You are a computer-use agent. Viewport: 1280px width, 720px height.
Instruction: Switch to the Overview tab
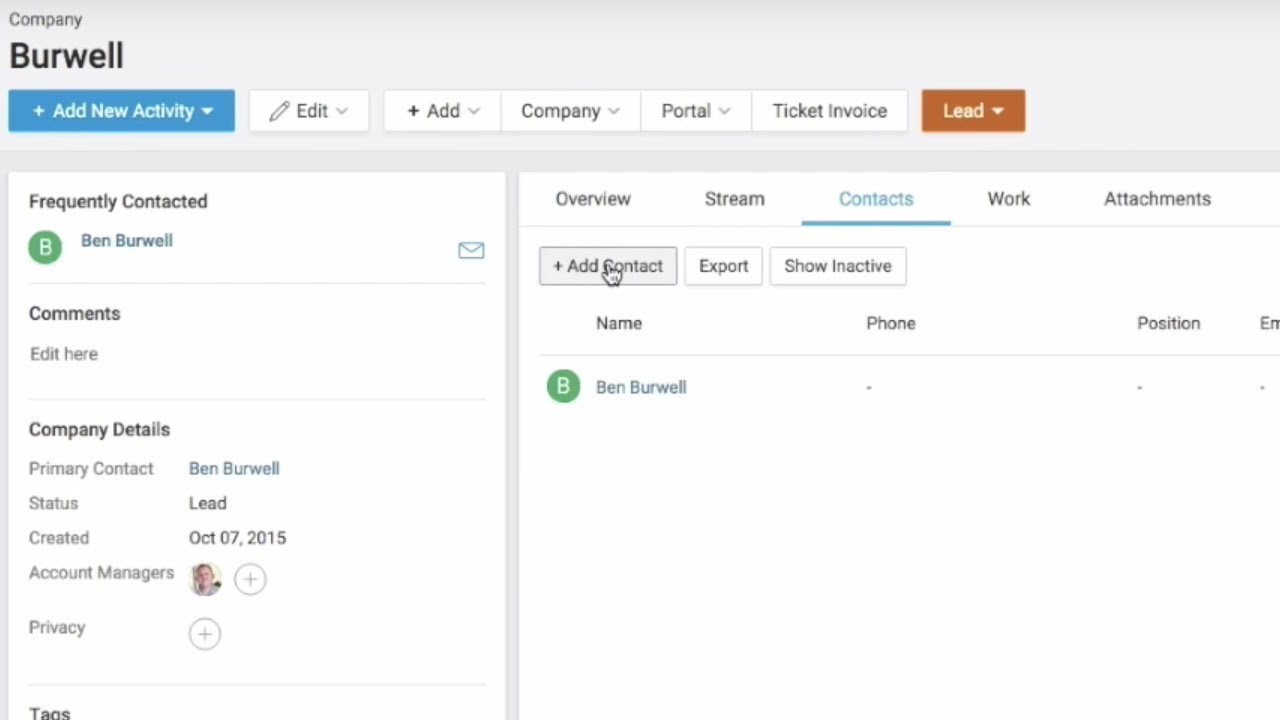click(x=593, y=199)
